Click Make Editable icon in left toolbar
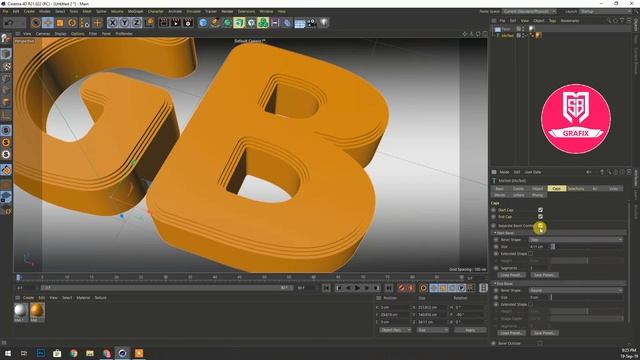 [6, 39]
